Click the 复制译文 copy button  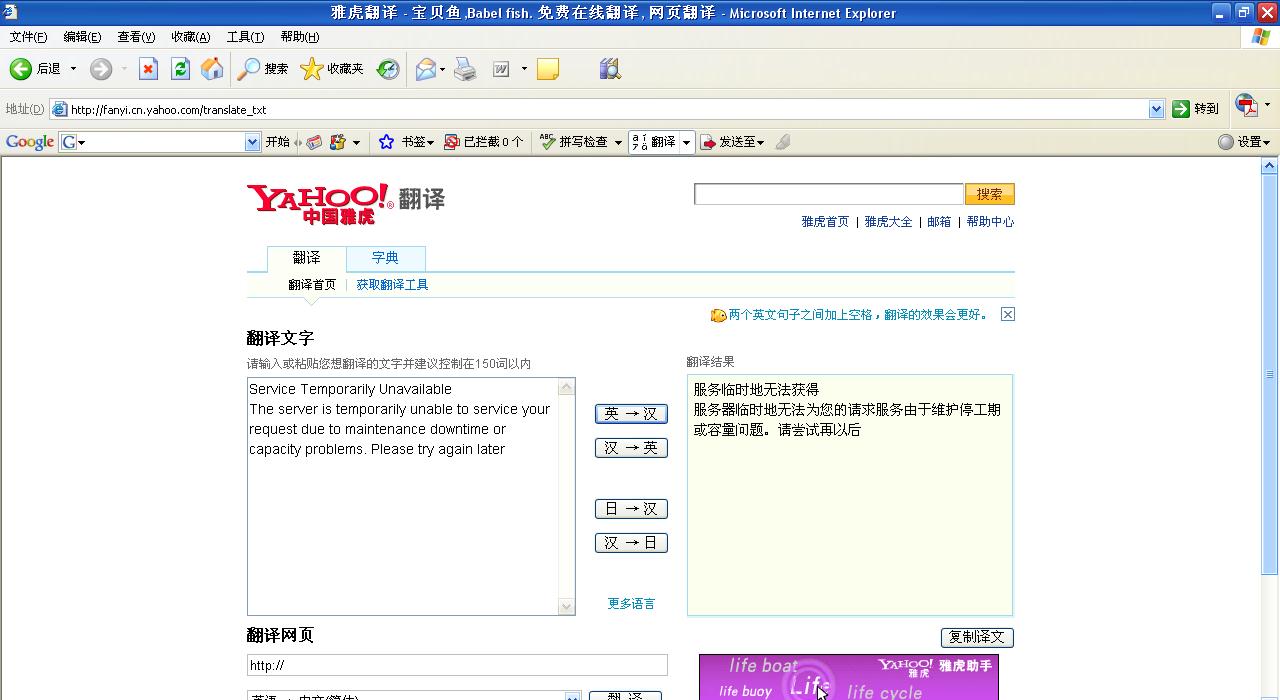(977, 637)
